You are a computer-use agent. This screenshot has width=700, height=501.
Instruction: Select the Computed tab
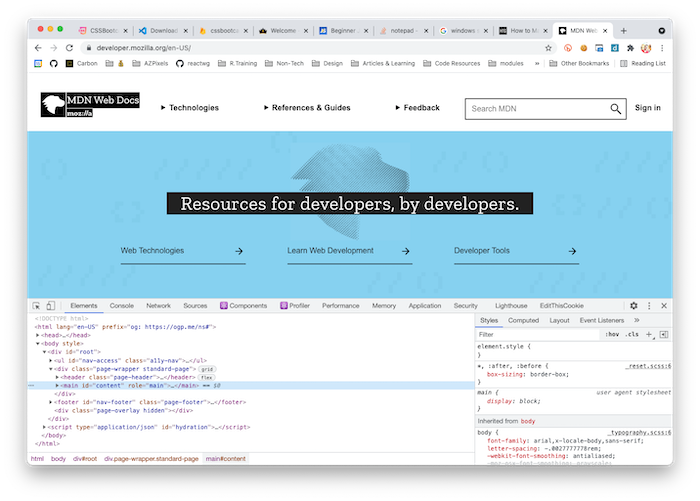pos(523,320)
